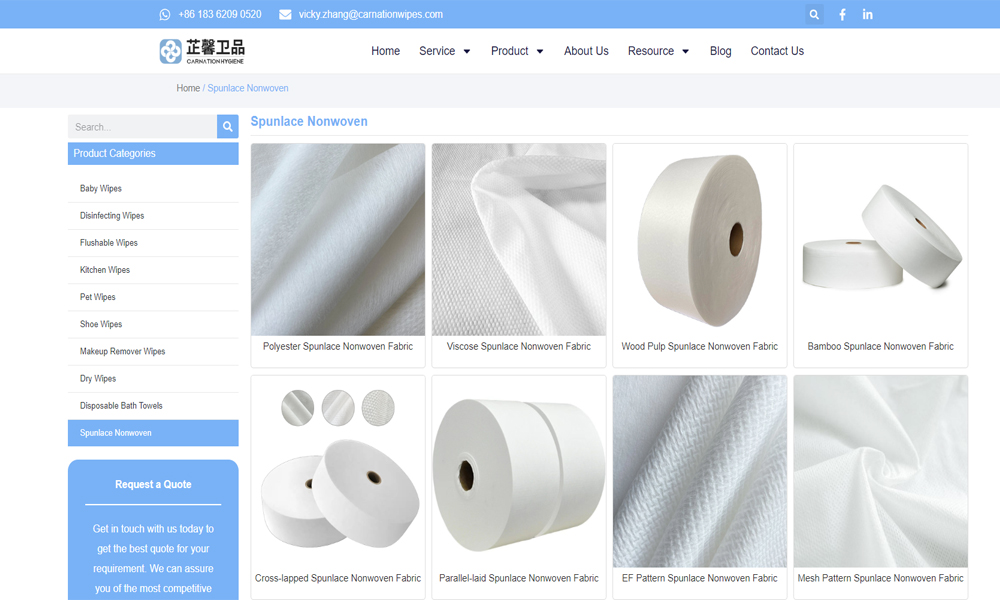1000x600 pixels.
Task: Open site search via top-right magnifier icon
Action: tap(814, 14)
